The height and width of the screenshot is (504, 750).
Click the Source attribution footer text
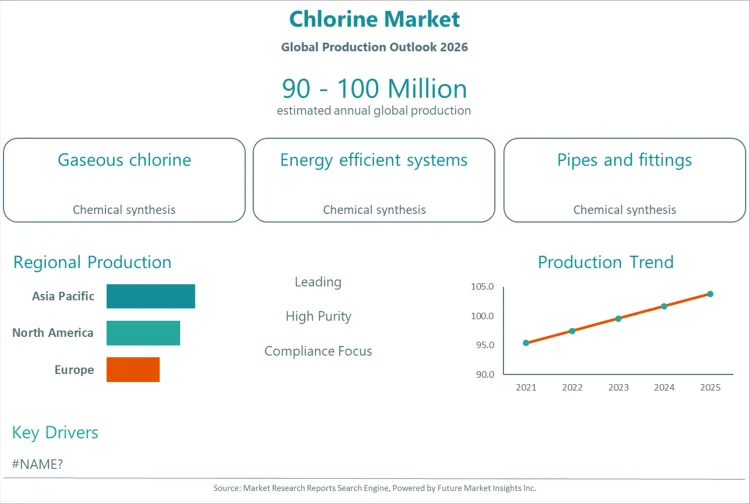click(x=375, y=488)
